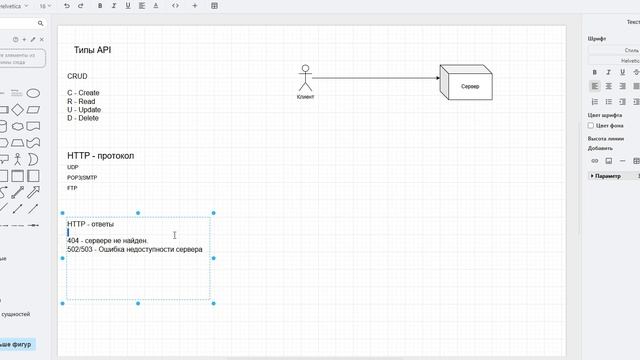Click the scratchpad help icon
Viewport: 640px width, 360px height.
[x=16, y=40]
